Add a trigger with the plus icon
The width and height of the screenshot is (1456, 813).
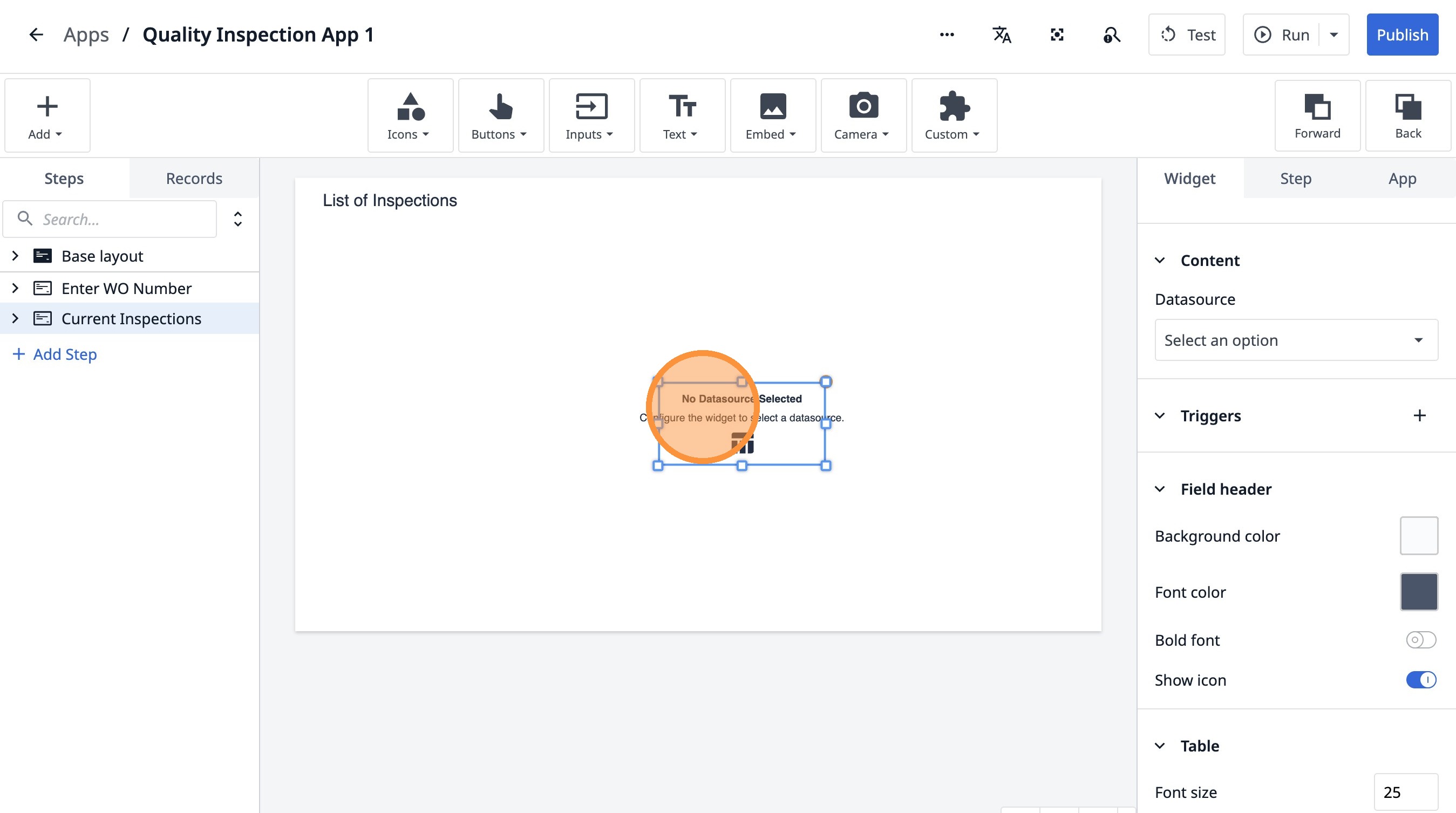(x=1419, y=416)
